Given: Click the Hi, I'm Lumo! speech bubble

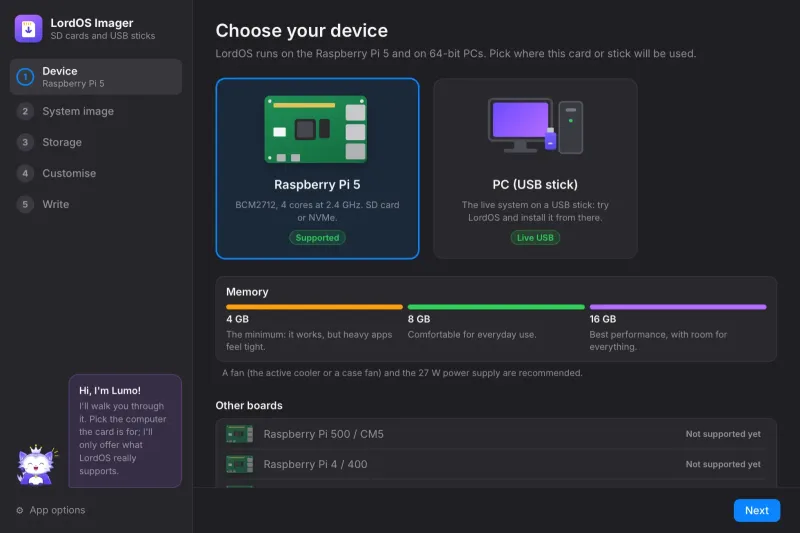Looking at the screenshot, I should coord(125,431).
